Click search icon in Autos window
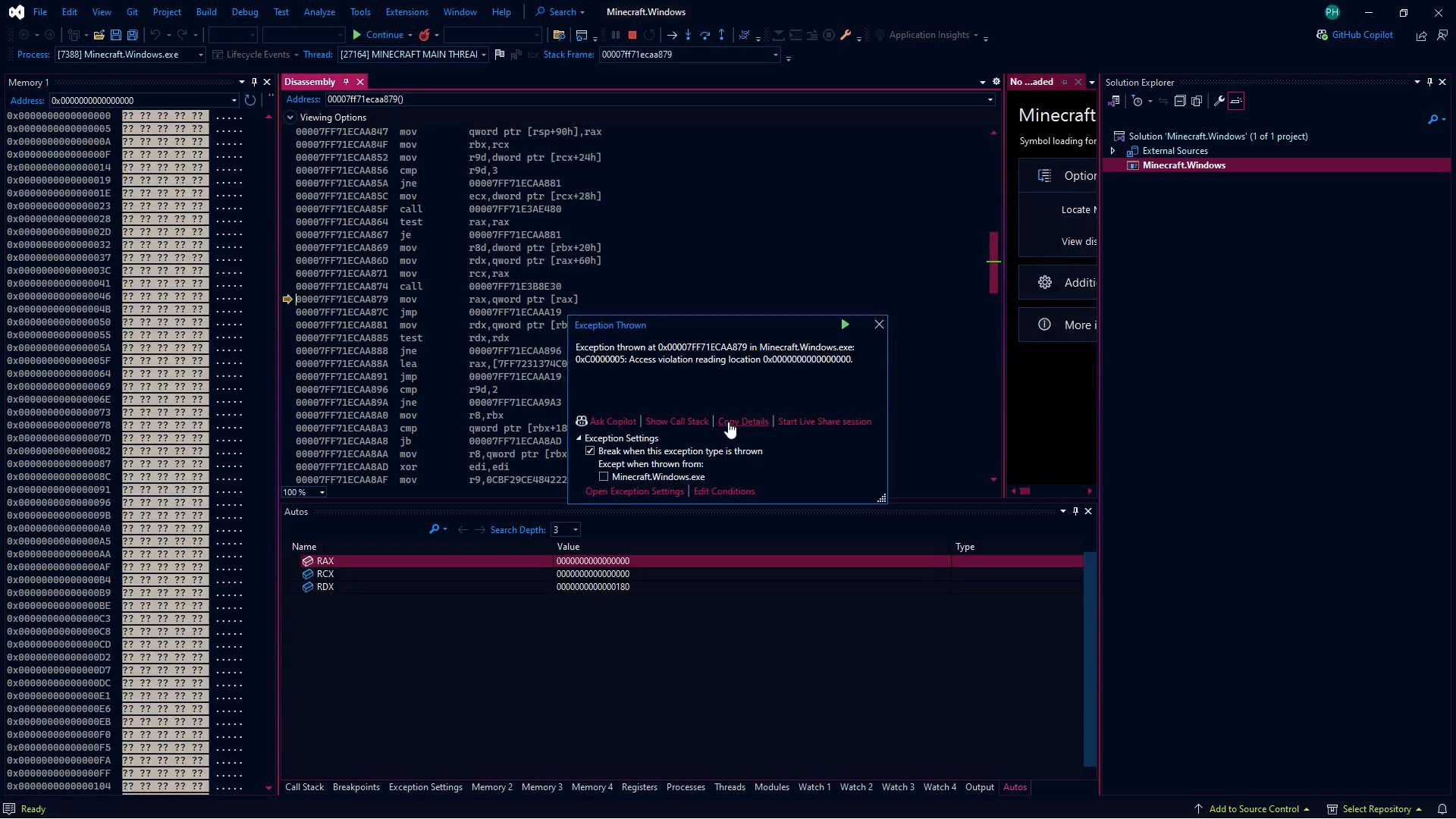This screenshot has width=1456, height=819. click(435, 529)
